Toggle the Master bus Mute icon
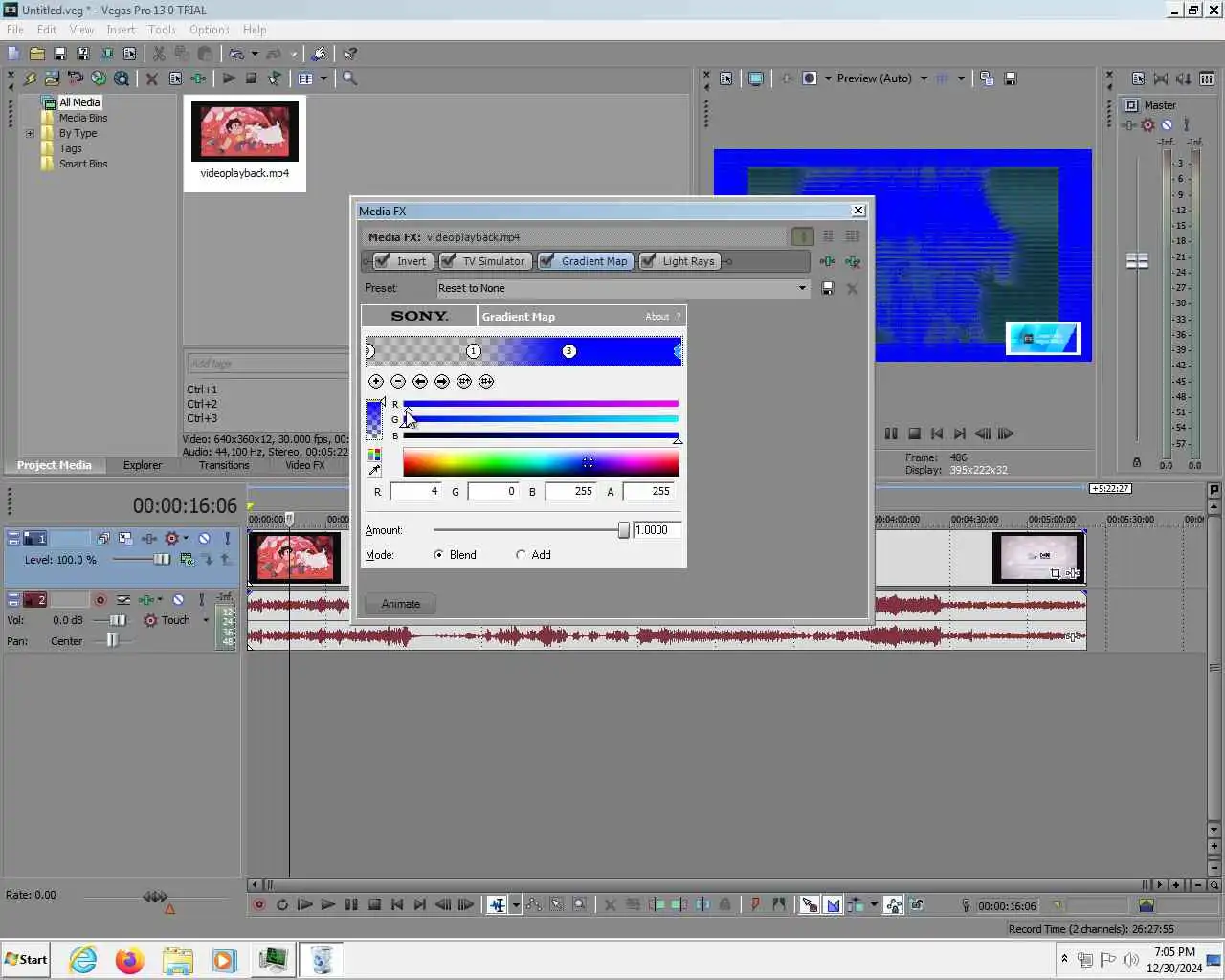The height and width of the screenshot is (980, 1225). tap(1167, 124)
